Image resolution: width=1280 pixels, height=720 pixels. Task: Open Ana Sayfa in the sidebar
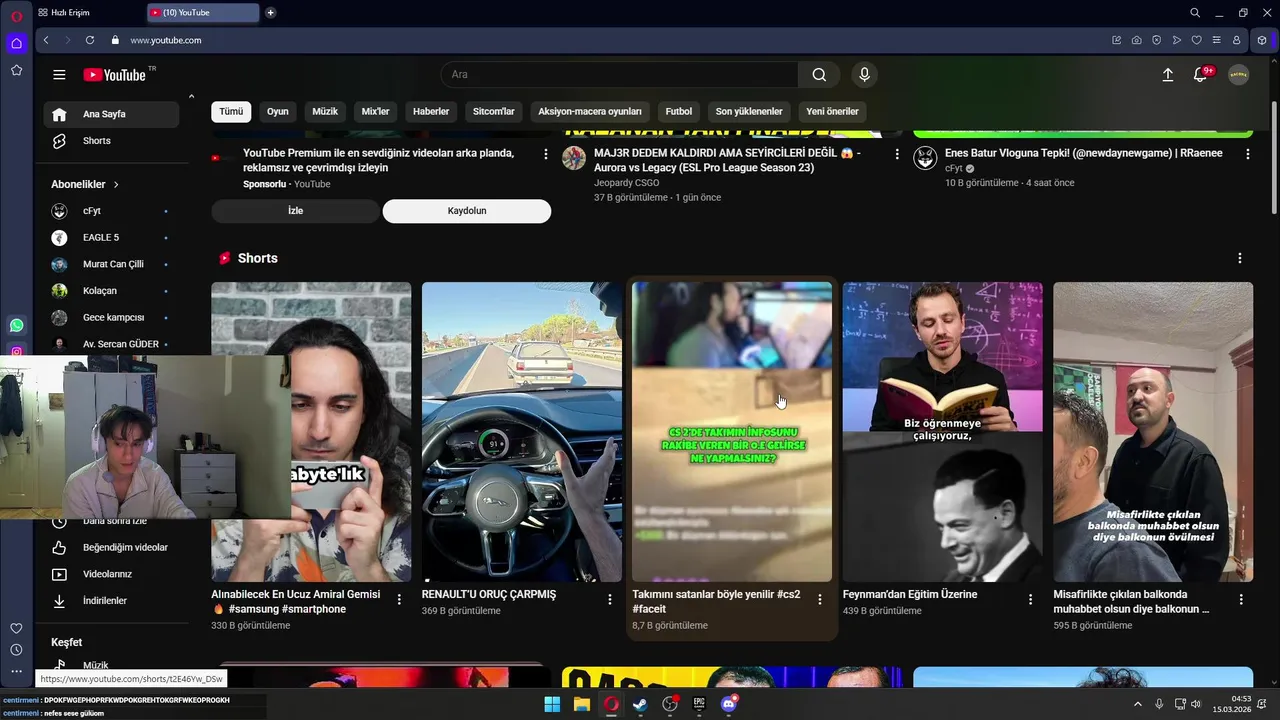pyautogui.click(x=111, y=114)
